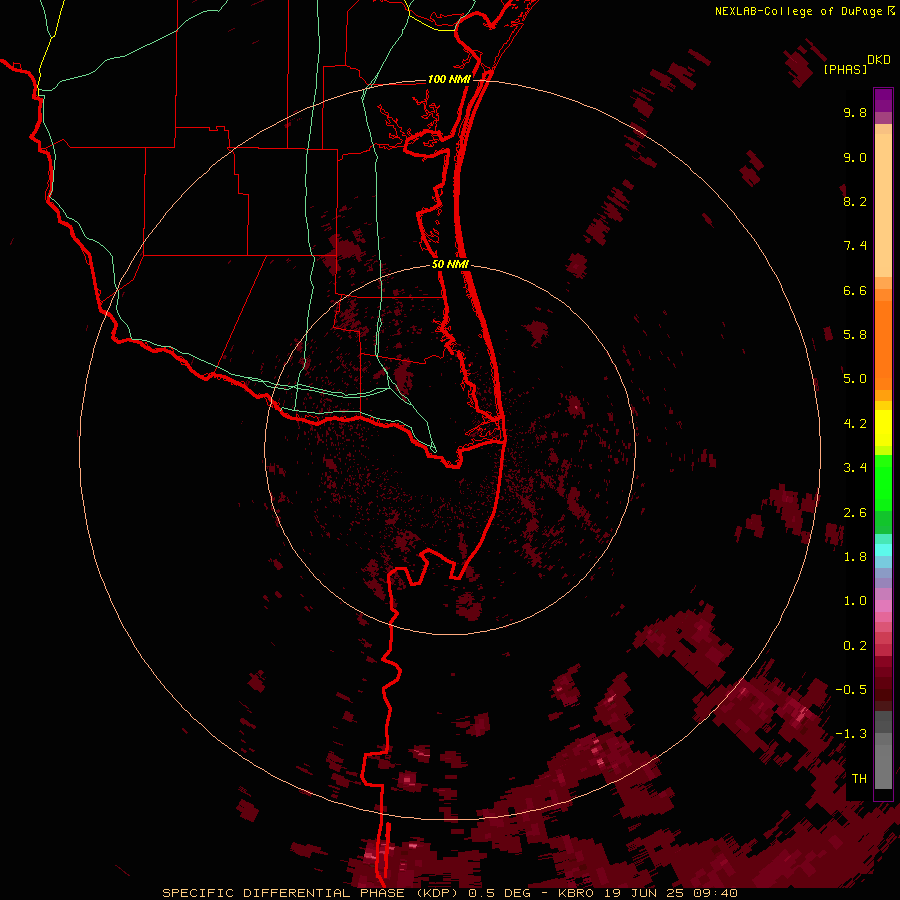This screenshot has width=900, height=900.
Task: Click the 9.8 value on color scale
Action: (x=855, y=112)
